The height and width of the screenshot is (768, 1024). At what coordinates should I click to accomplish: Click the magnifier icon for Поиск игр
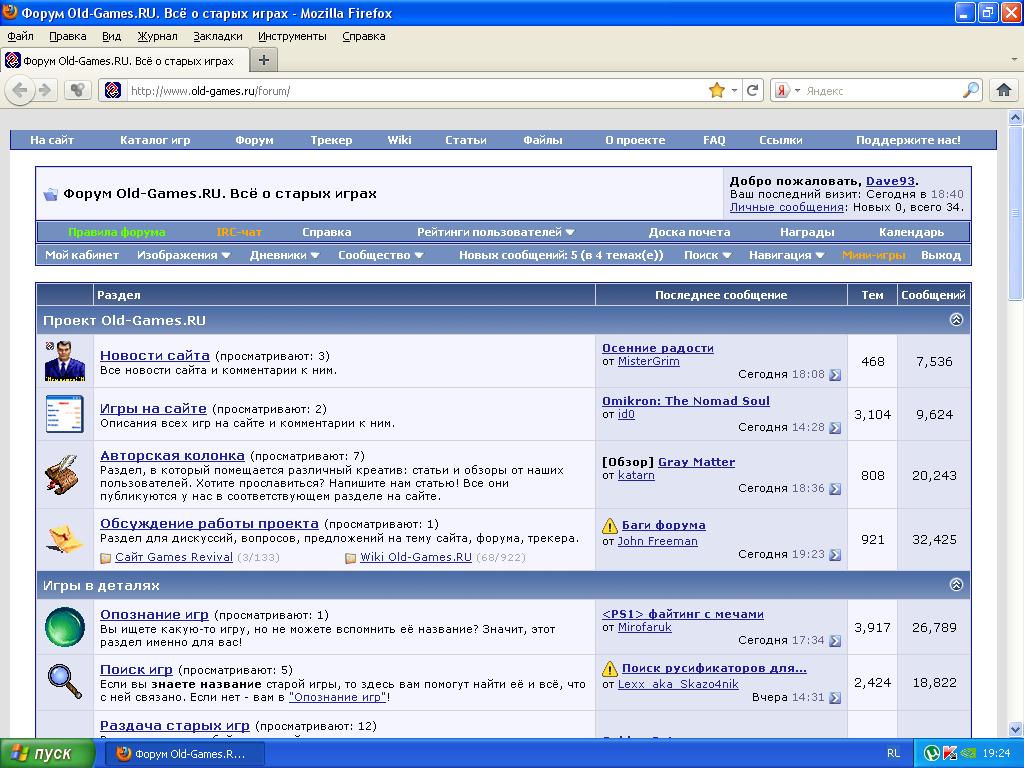(x=65, y=681)
